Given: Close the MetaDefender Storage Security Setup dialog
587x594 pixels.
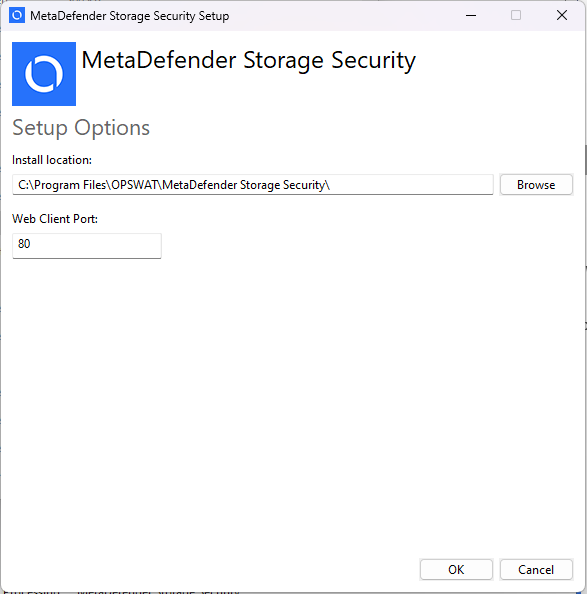Looking at the screenshot, I should (x=562, y=16).
